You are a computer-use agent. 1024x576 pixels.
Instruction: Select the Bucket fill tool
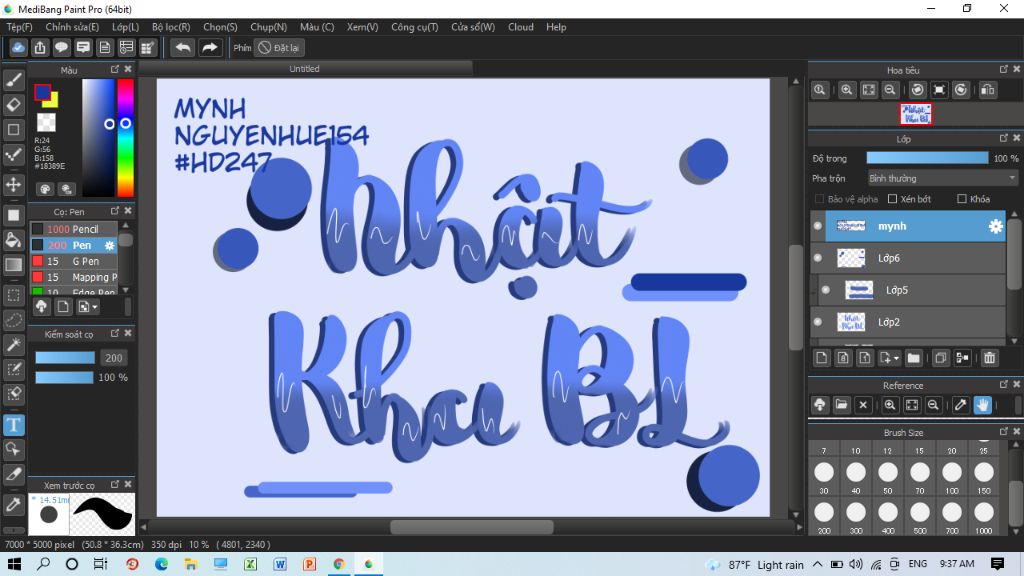tap(13, 240)
